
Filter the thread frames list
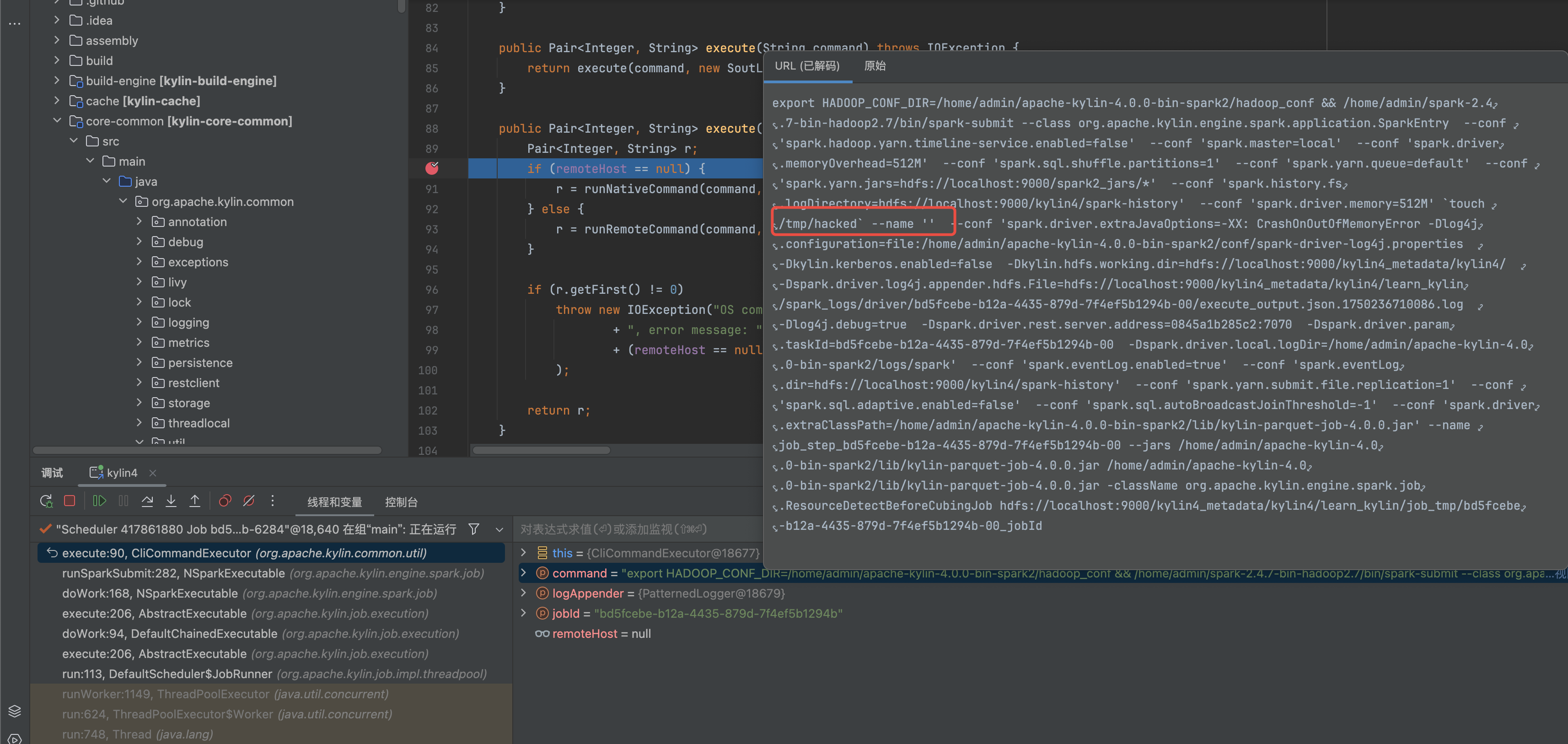473,529
